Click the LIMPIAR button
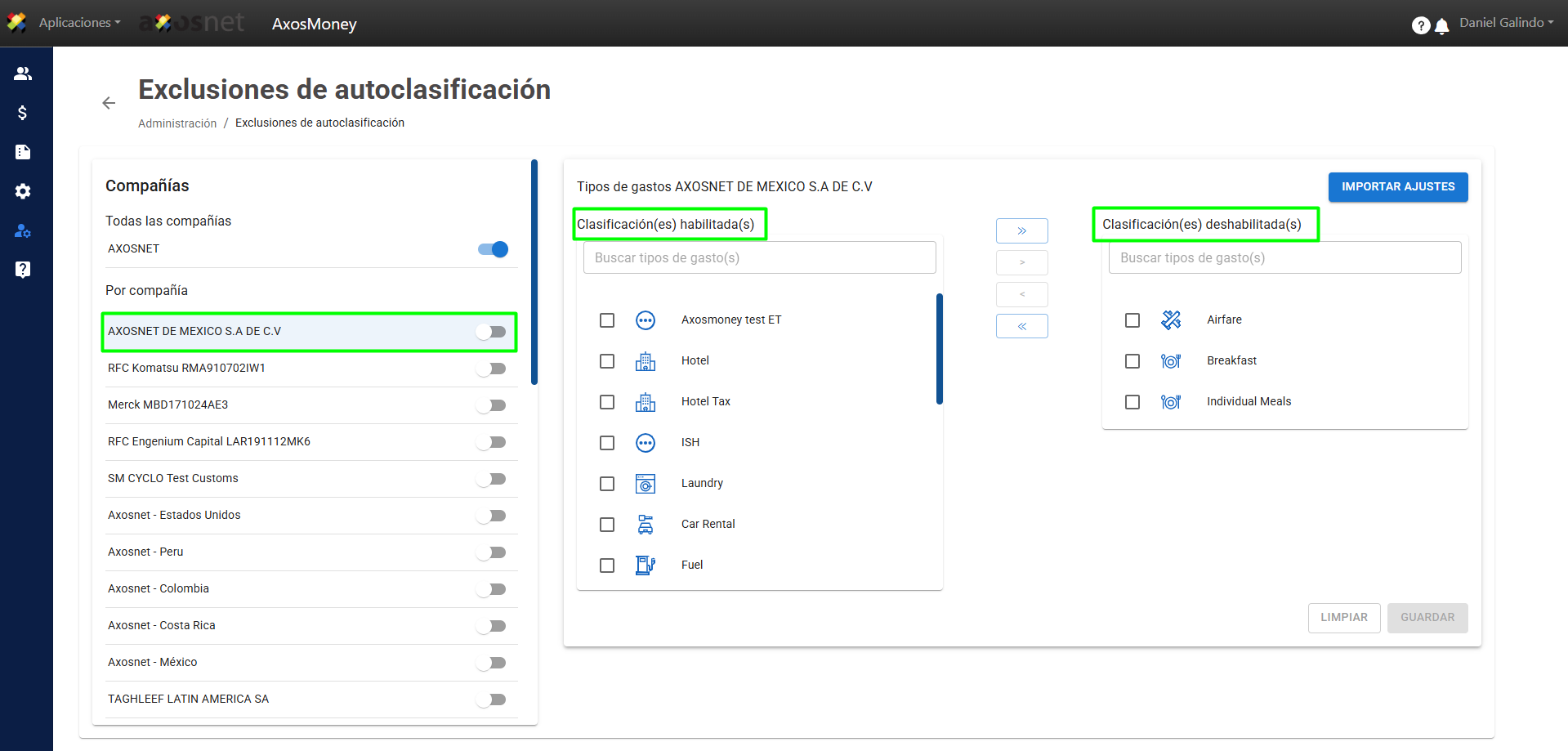 click(1343, 618)
